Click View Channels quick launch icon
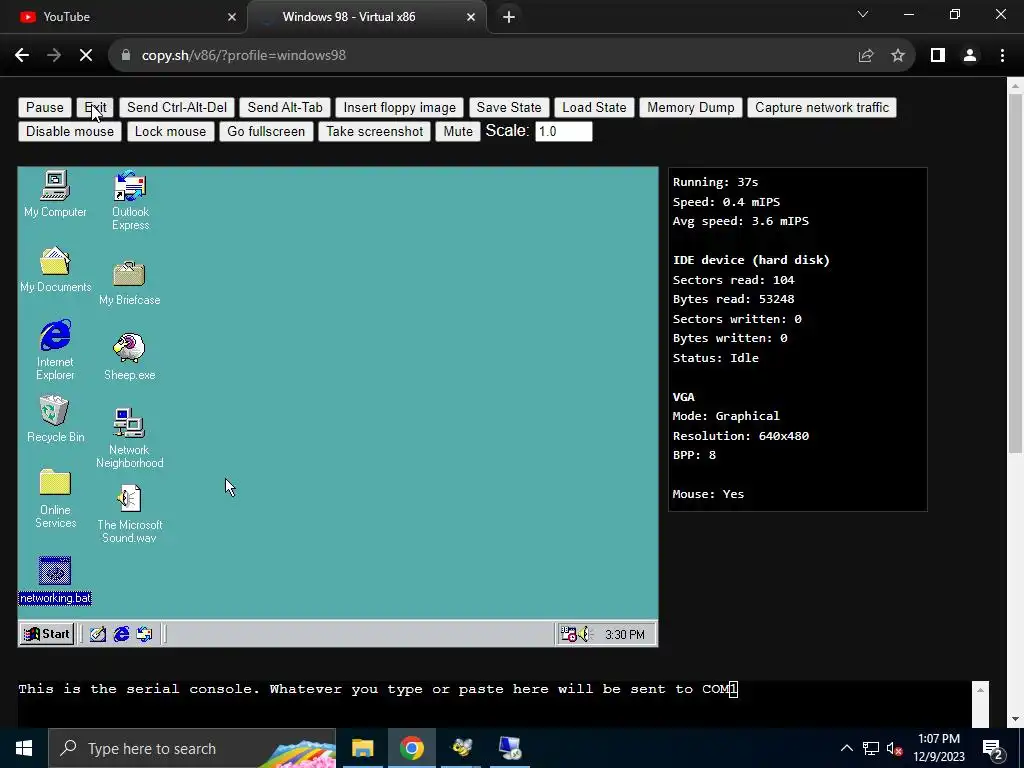 point(144,634)
